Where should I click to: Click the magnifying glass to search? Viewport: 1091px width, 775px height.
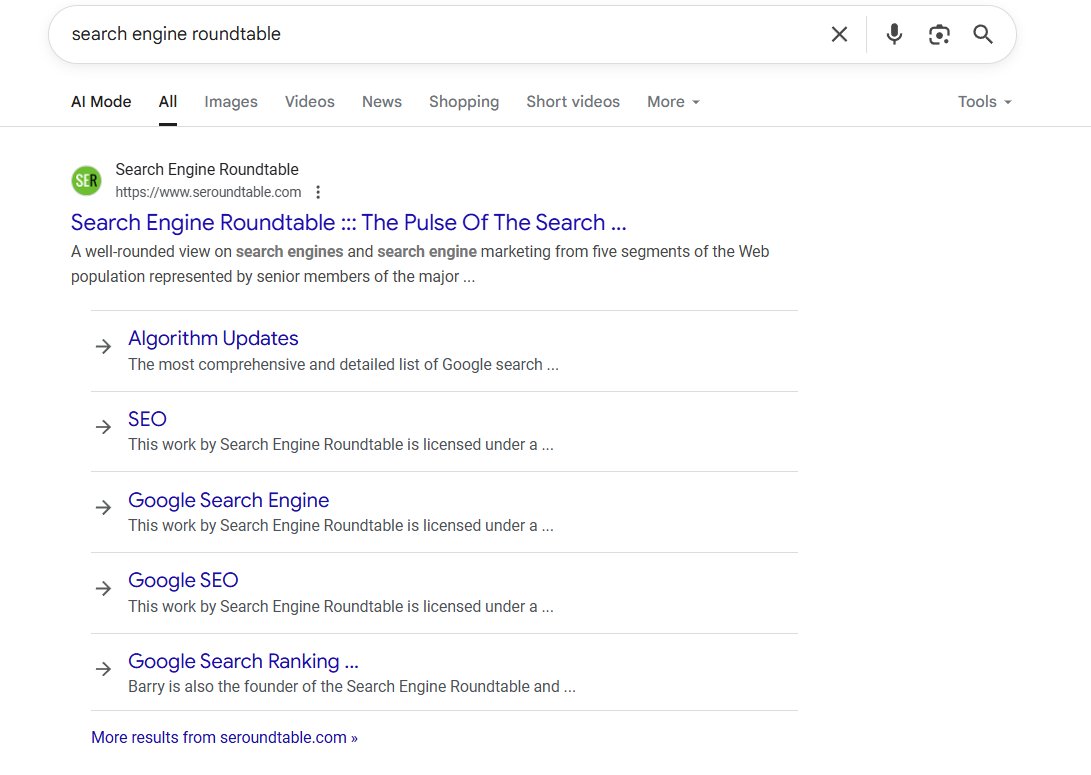point(982,34)
